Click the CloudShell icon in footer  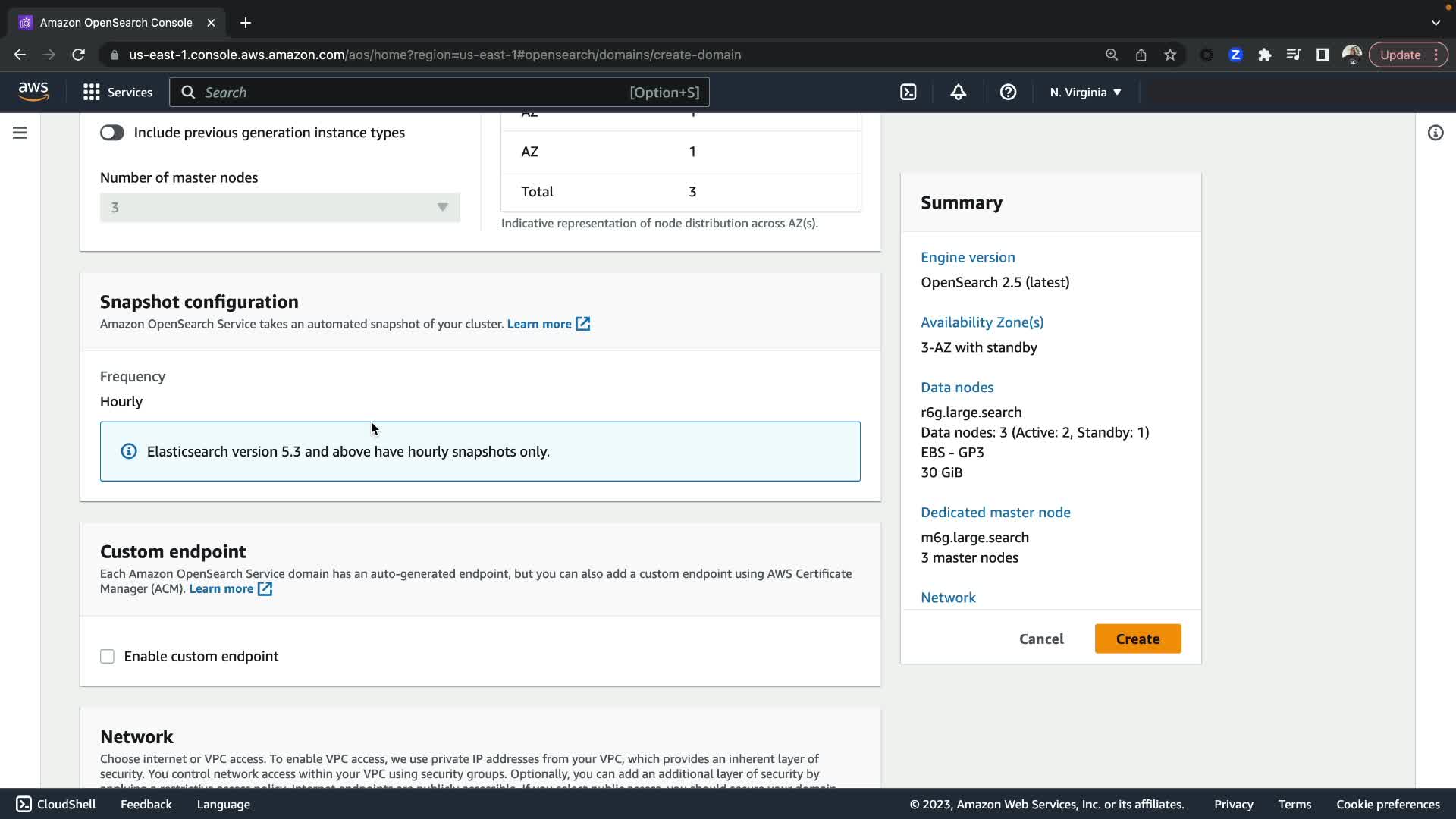[24, 804]
